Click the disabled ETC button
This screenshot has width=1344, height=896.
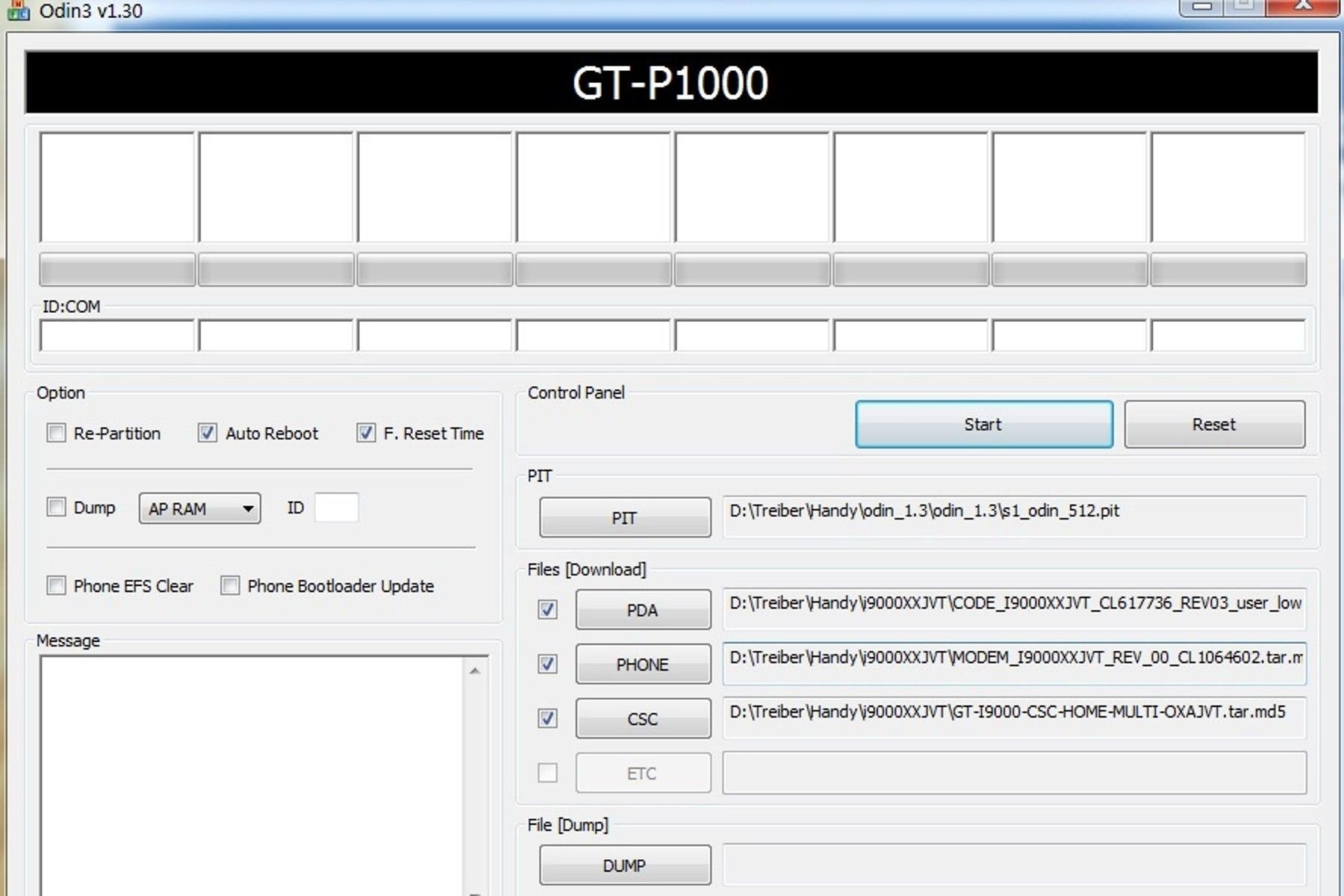(x=643, y=773)
